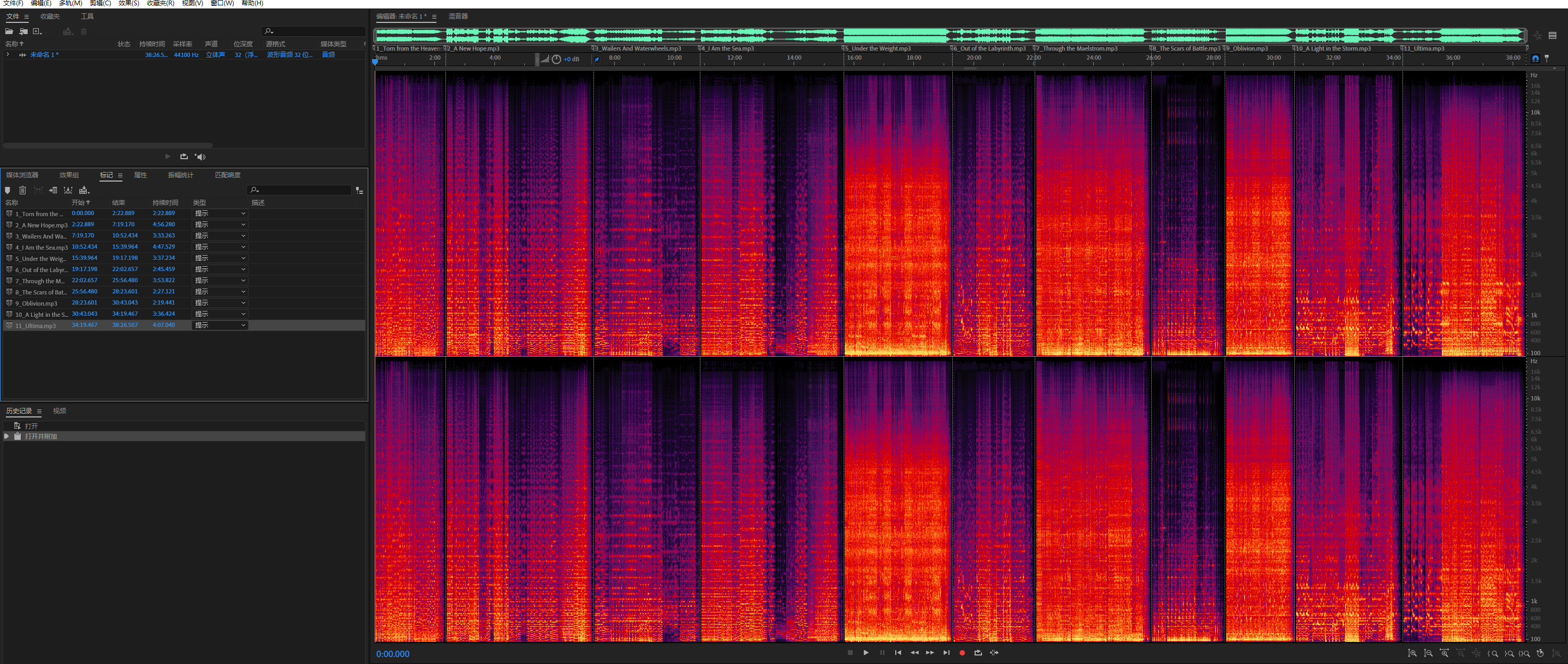Toggle skip selection button in transport
1568x664 pixels.
994,652
